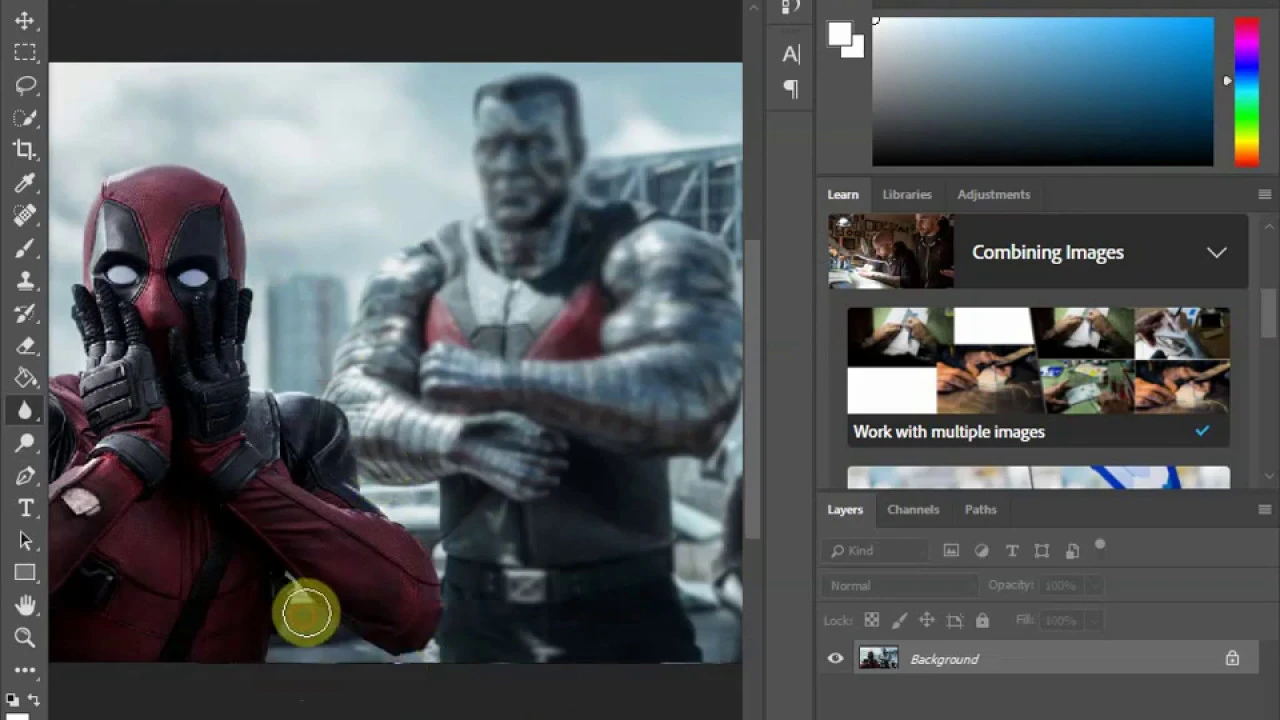Select the Quick Selection tool

pyautogui.click(x=25, y=118)
